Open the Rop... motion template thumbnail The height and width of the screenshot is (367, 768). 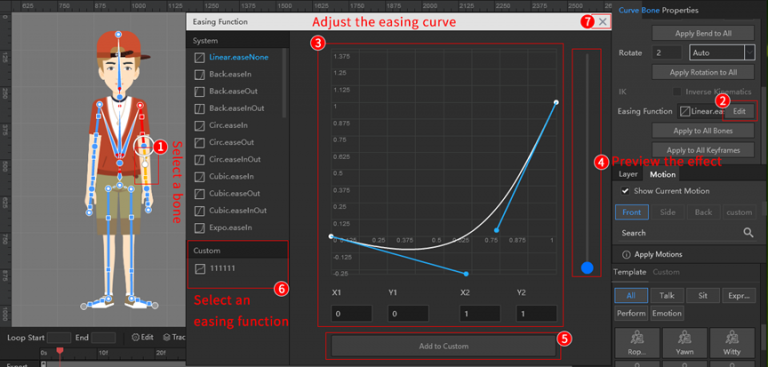coord(636,343)
